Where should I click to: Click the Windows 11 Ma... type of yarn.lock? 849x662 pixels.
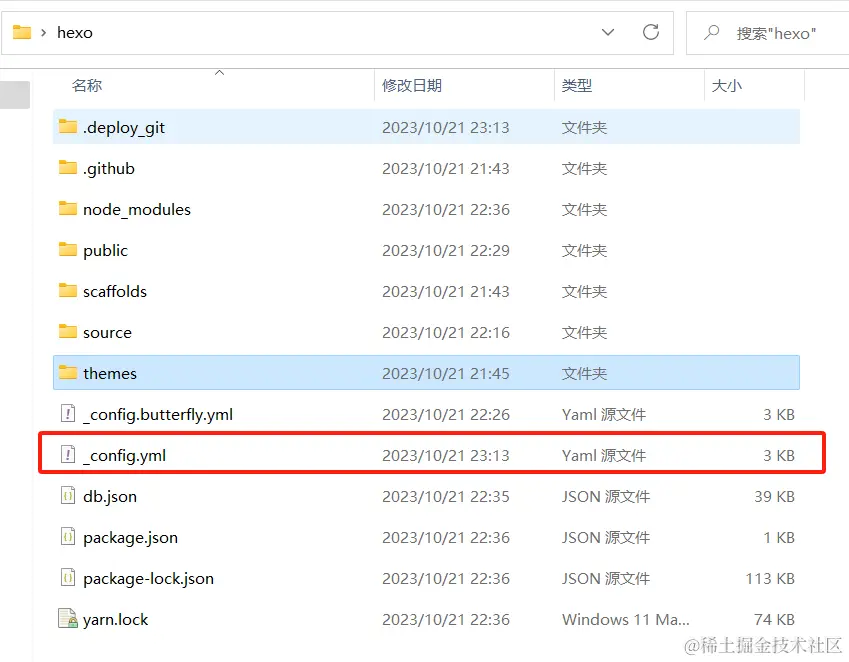[625, 619]
